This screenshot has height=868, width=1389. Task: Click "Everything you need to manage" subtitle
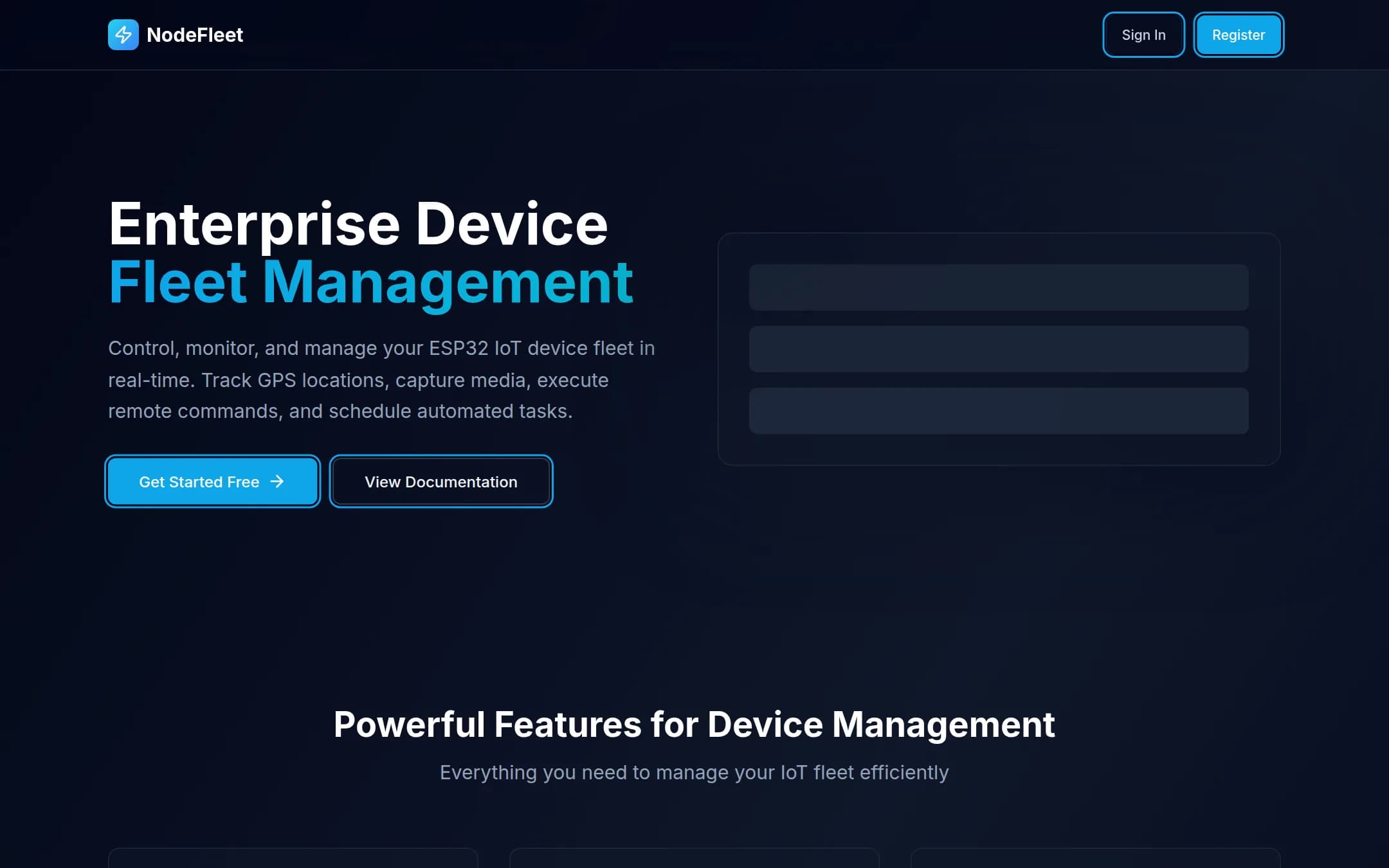coord(694,772)
